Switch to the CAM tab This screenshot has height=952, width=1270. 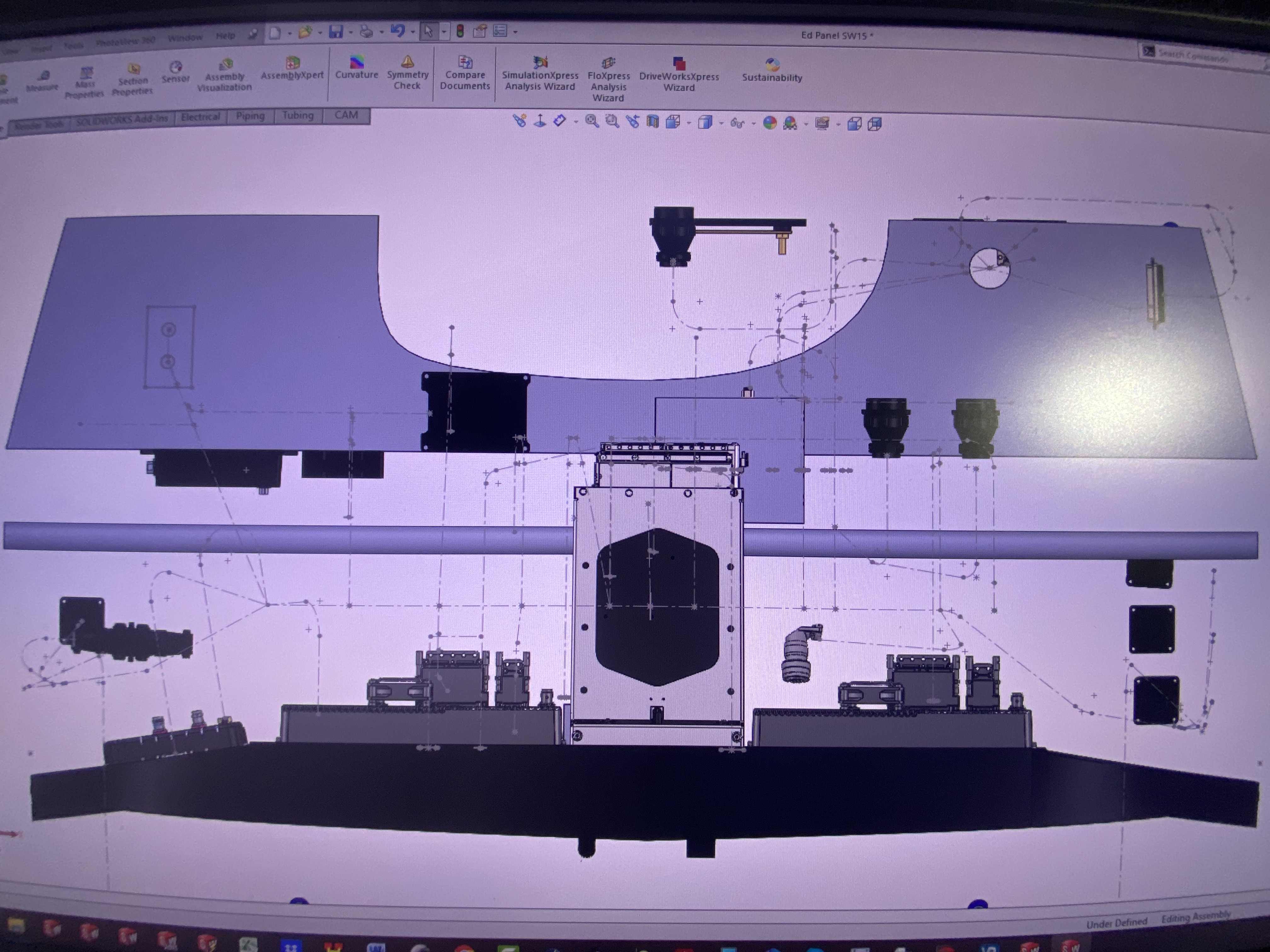346,115
